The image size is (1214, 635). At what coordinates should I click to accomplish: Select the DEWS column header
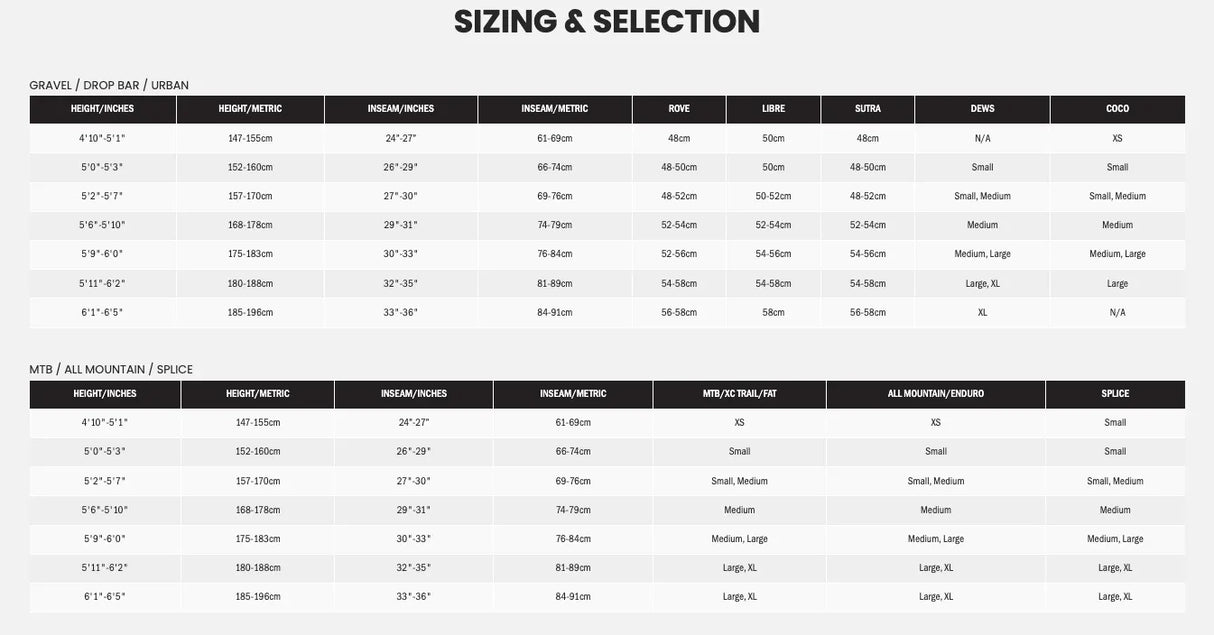[x=982, y=109]
